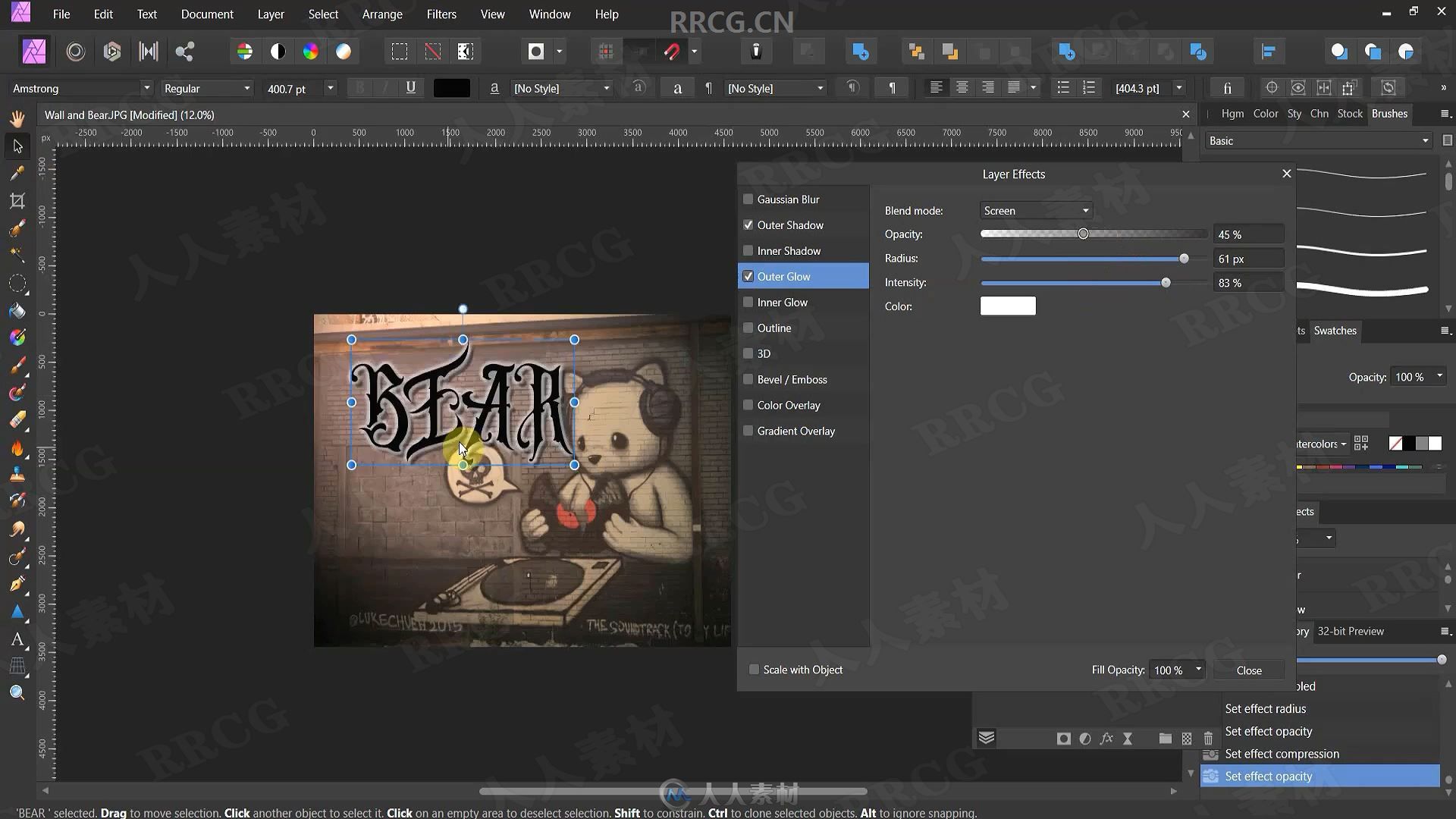1456x819 pixels.
Task: Open paragraph style No Style dropdown
Action: coord(775,89)
